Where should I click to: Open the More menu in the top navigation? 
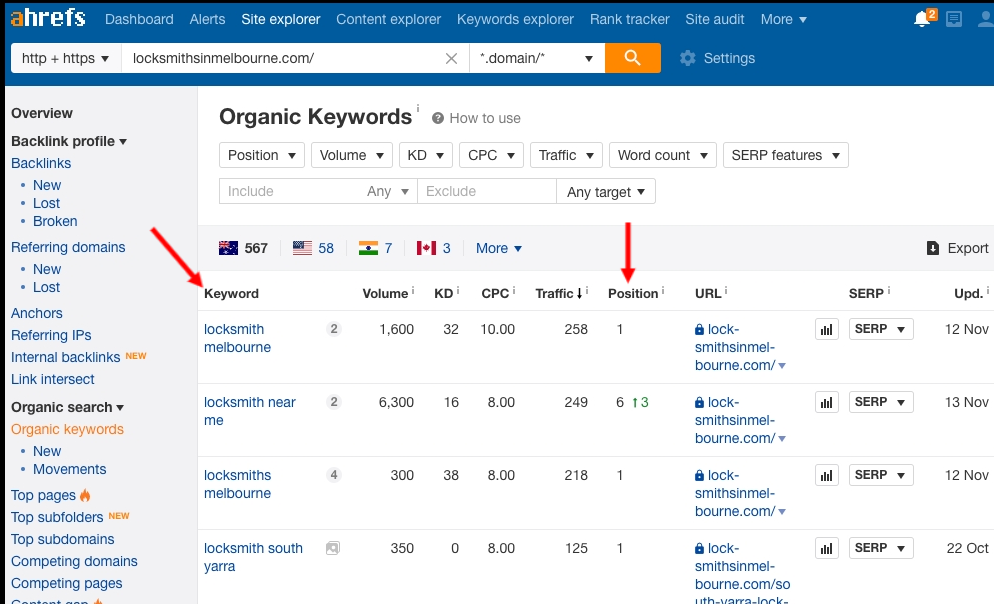pyautogui.click(x=784, y=20)
